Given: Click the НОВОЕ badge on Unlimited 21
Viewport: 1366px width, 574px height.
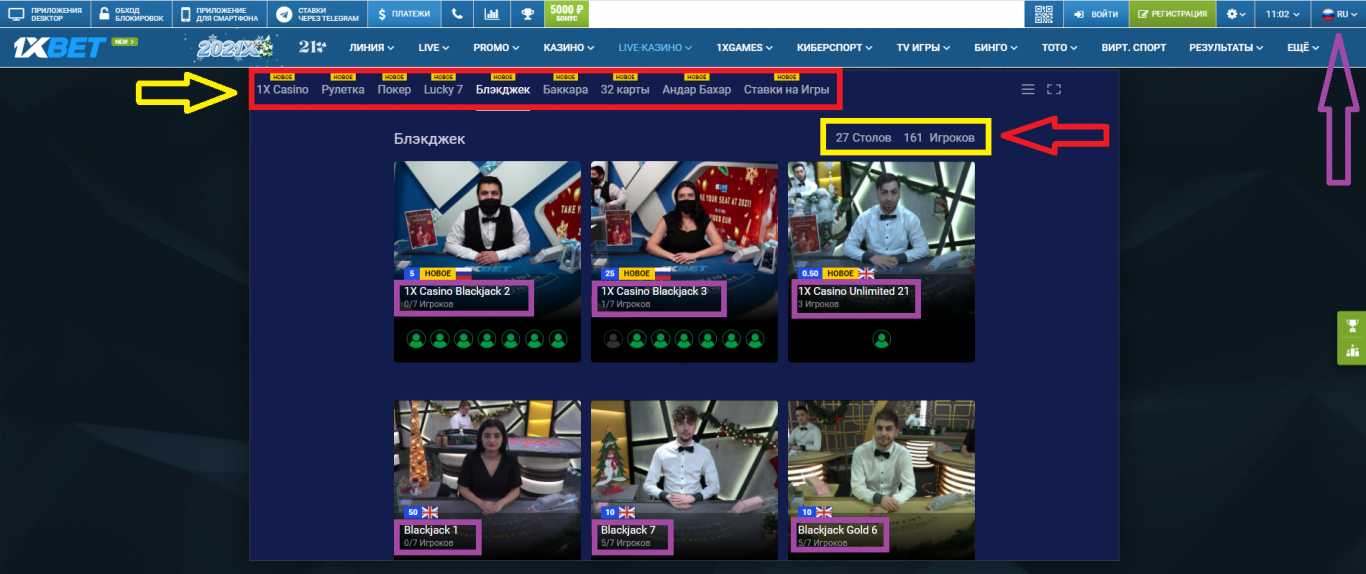Looking at the screenshot, I should [841, 273].
